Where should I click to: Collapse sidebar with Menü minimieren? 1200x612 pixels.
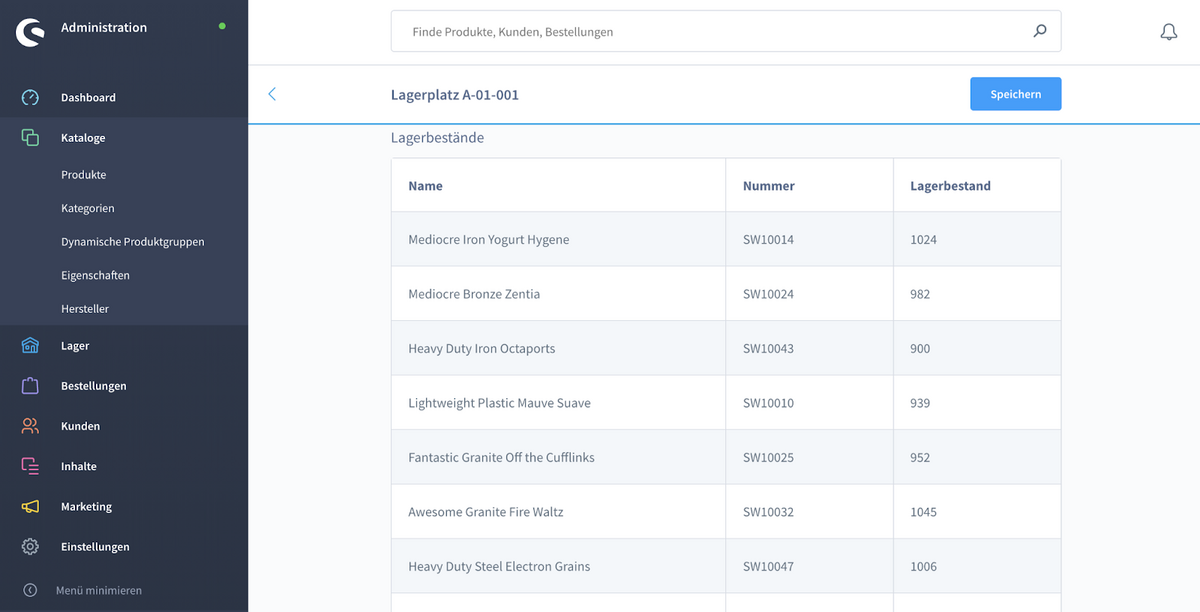[98, 590]
